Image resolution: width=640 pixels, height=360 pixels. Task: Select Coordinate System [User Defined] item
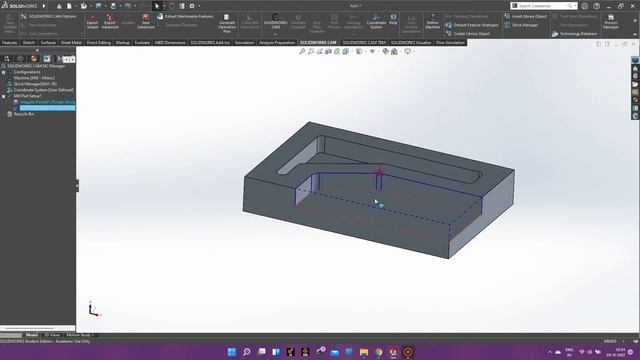[x=44, y=90]
